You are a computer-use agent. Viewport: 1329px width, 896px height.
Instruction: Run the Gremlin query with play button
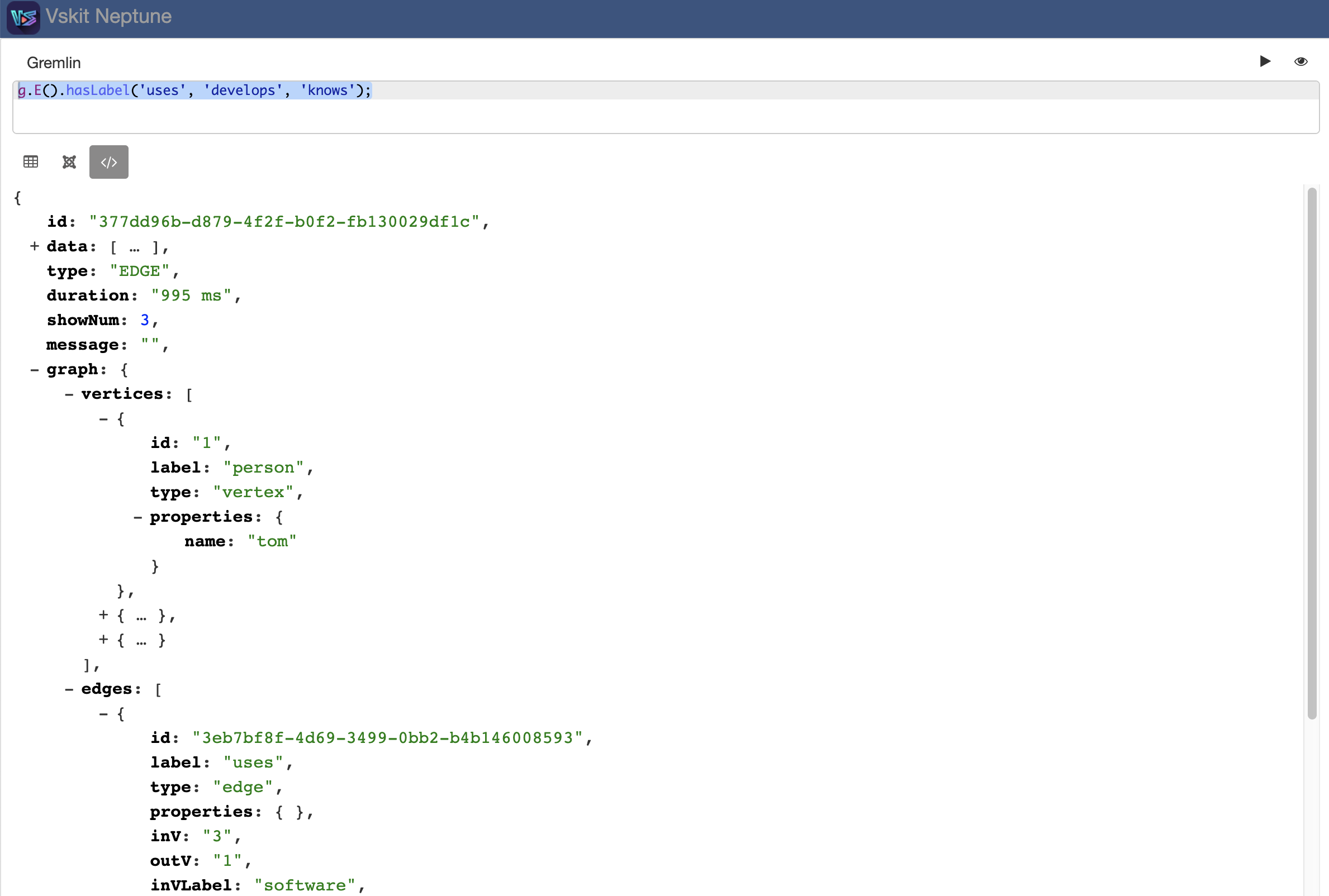1264,61
